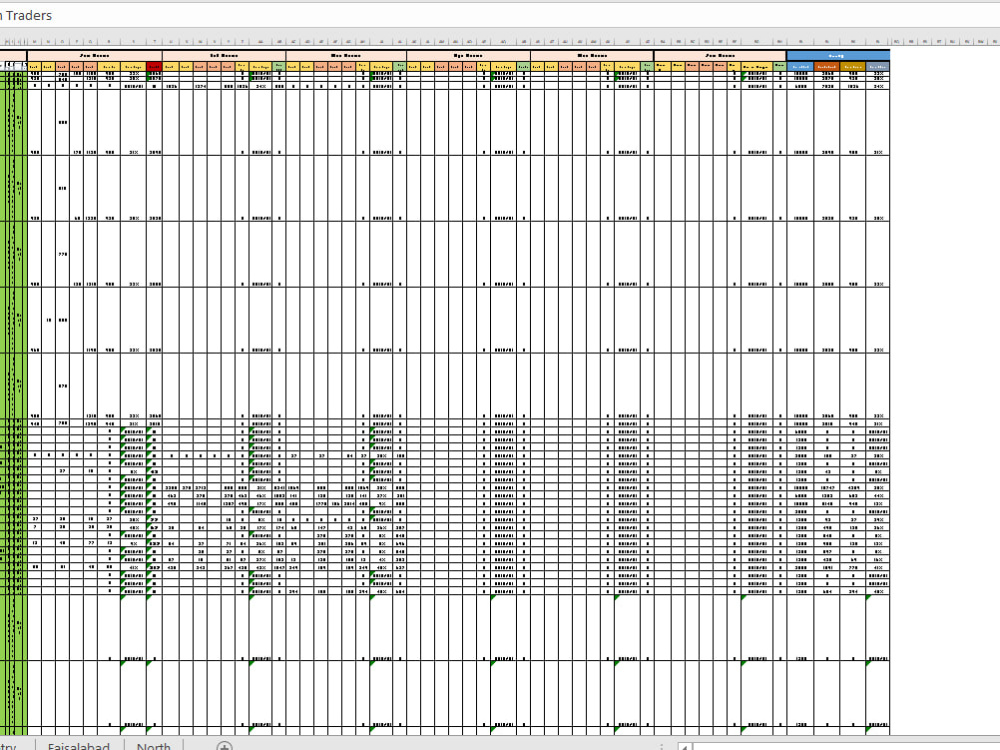This screenshot has width=1000, height=750.
Task: Select the blue merged summary header cell
Action: 838,55
